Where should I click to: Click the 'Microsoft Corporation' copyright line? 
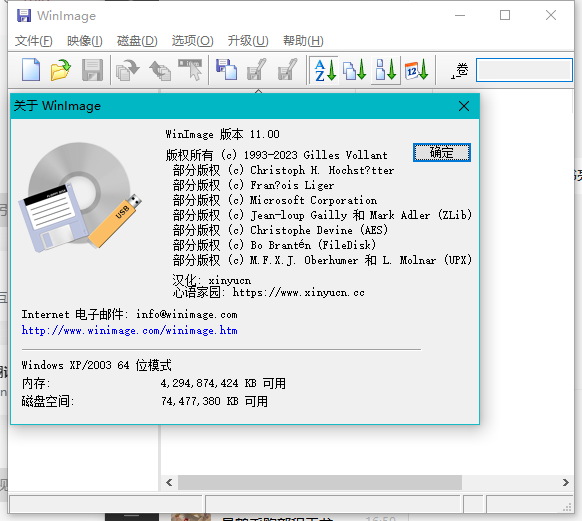pyautogui.click(x=275, y=200)
